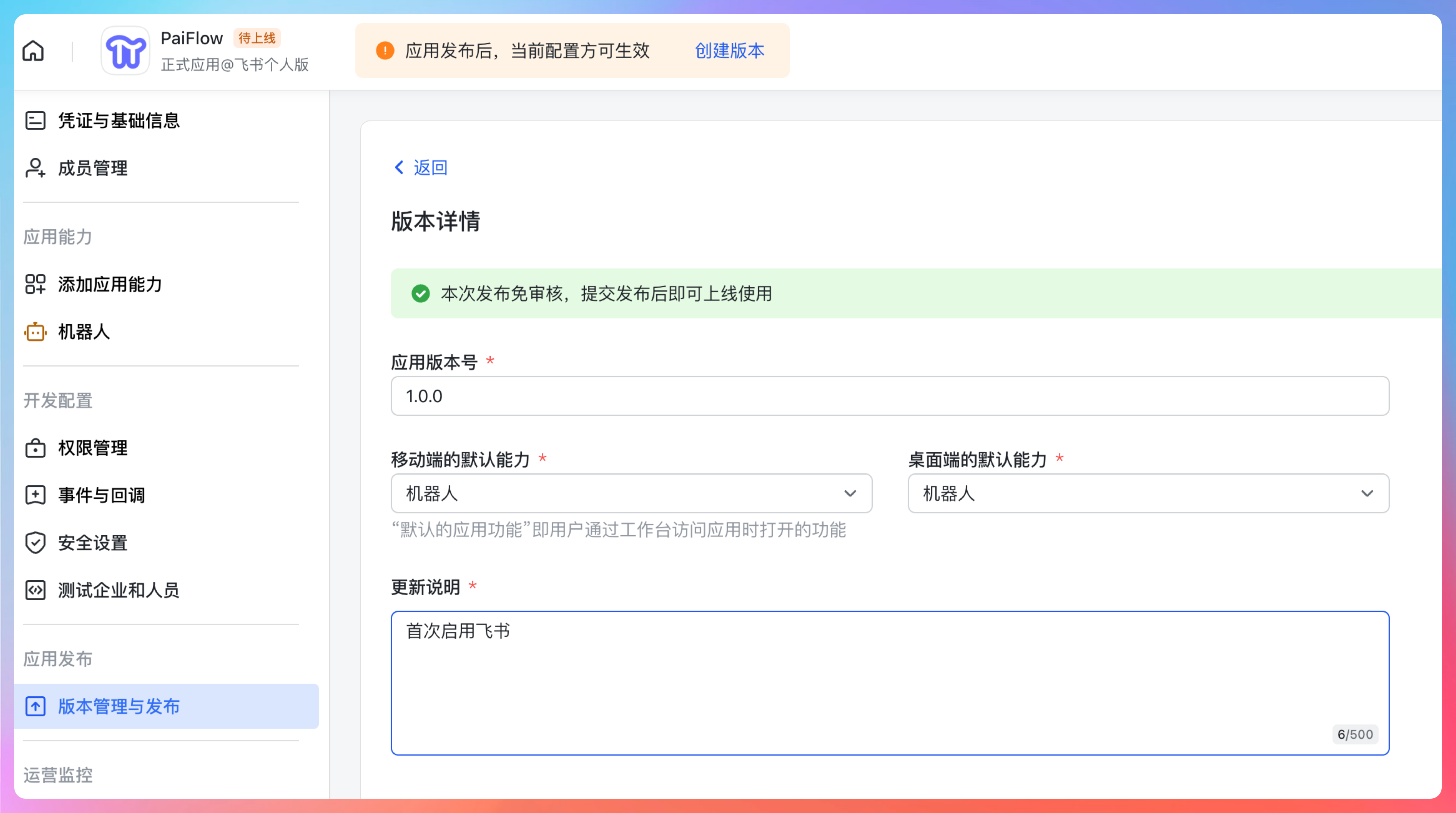Select Version Management and Release menu item
The width and height of the screenshot is (1456, 813).
pos(119,706)
